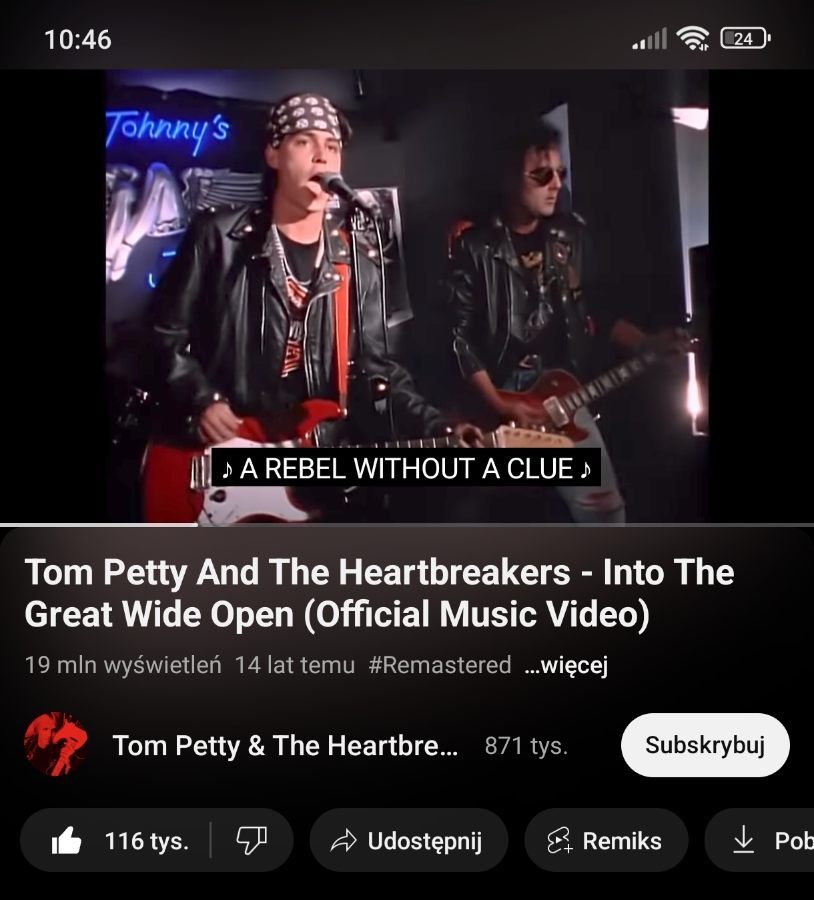This screenshot has height=900, width=814.
Task: Tap the Wi-Fi status icon
Action: point(693,39)
